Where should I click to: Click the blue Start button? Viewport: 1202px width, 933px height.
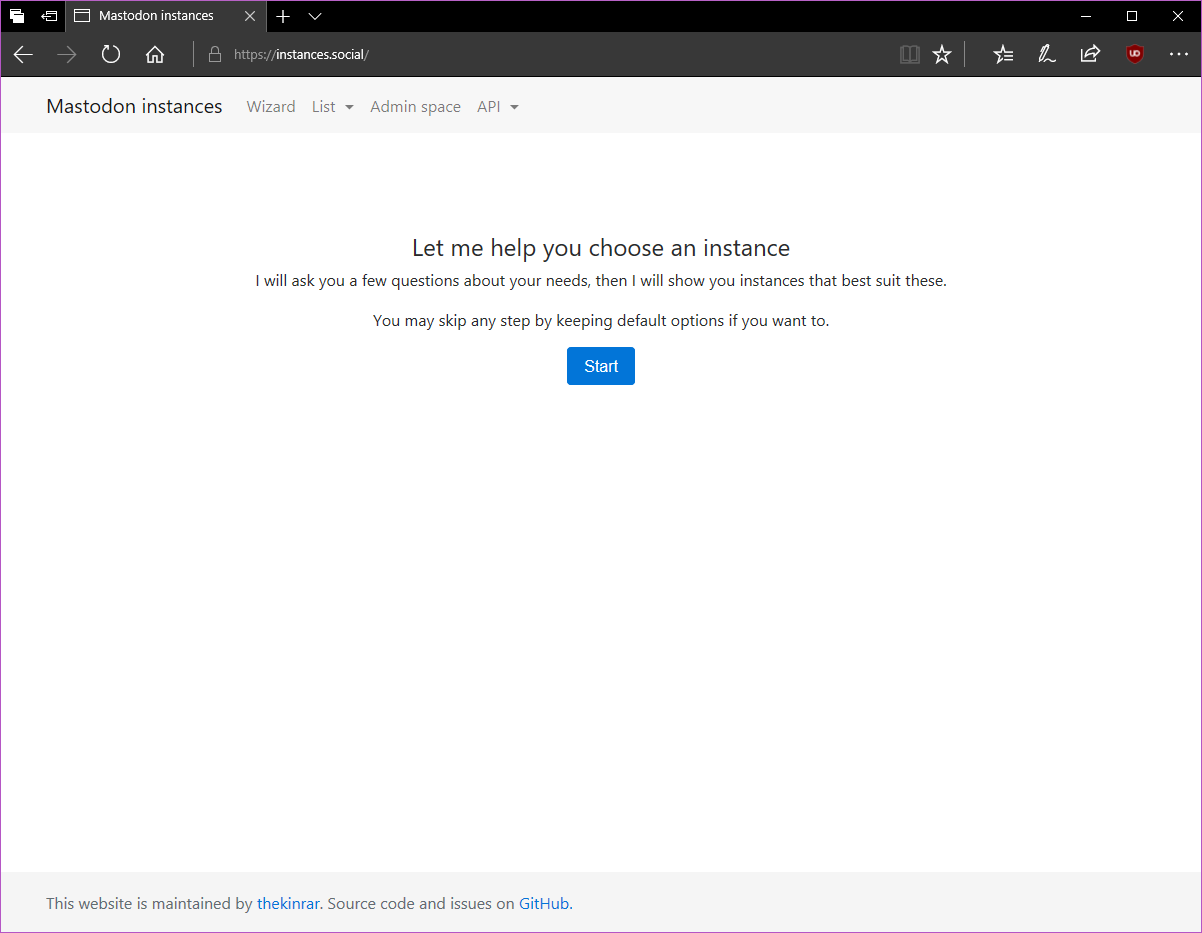pos(601,366)
